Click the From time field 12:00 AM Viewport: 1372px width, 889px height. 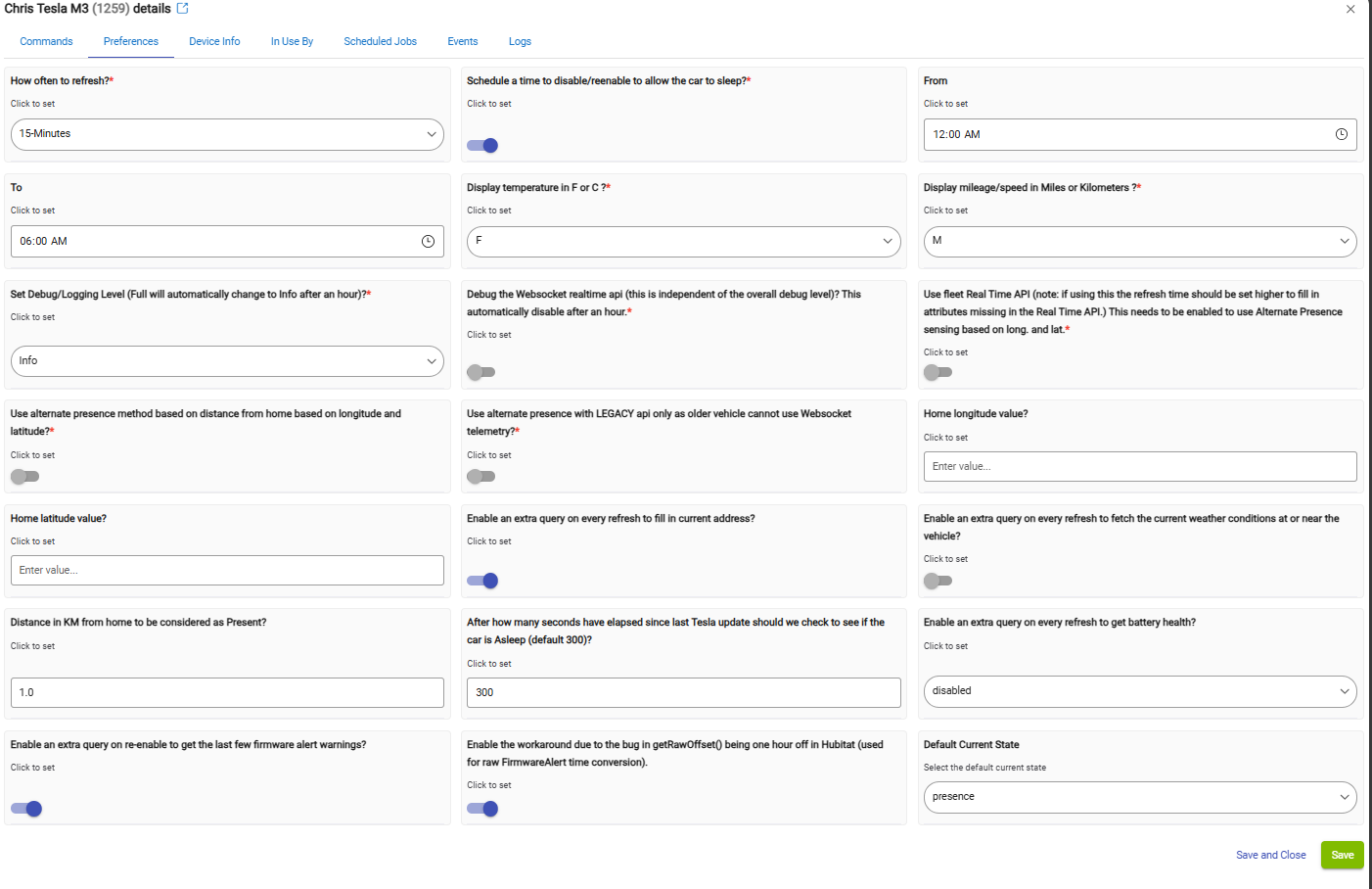pos(1140,135)
